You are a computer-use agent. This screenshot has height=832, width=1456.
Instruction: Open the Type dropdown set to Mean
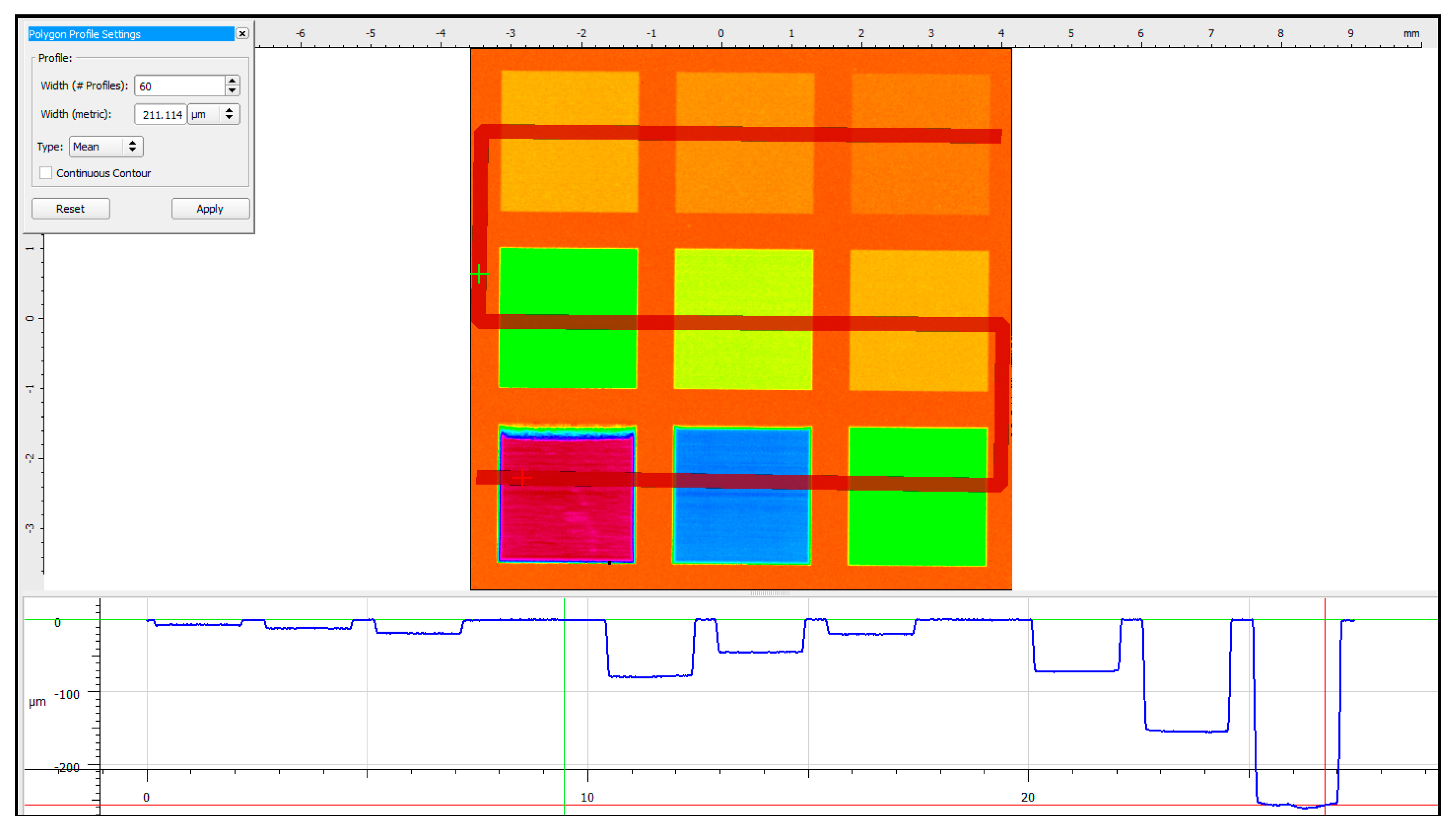point(106,147)
